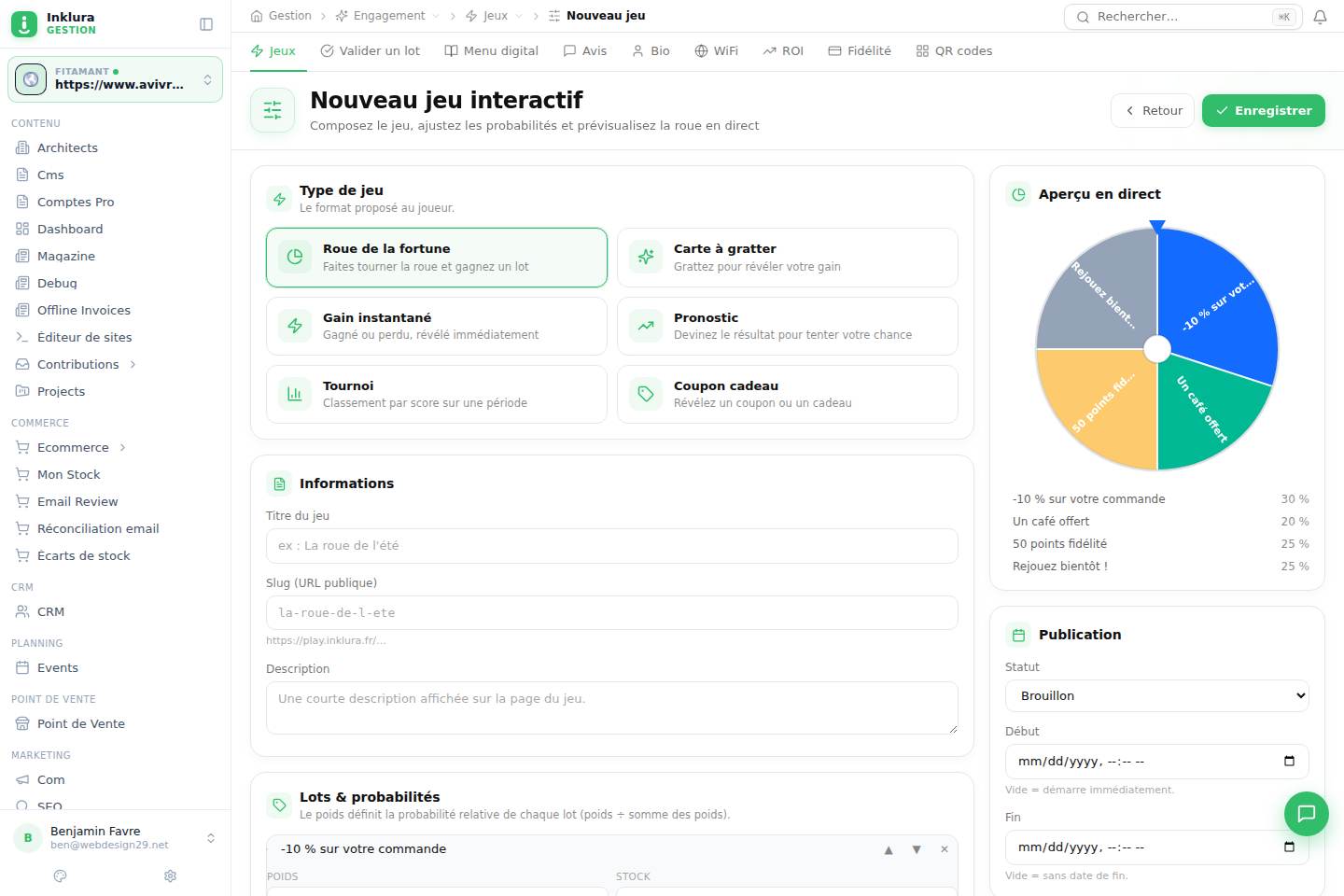The image size is (1344, 896).
Task: Open the notifications bell
Action: tap(1320, 17)
